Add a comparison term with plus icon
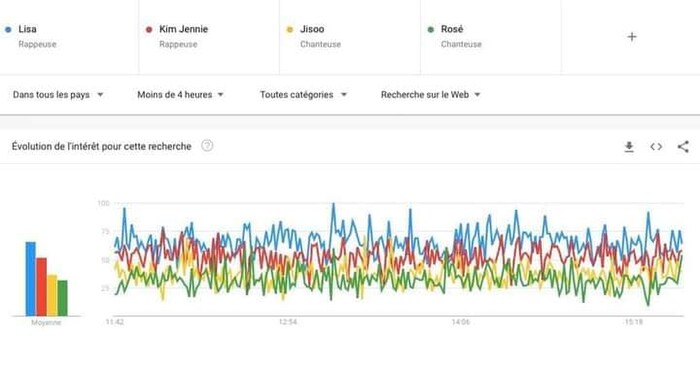700x369 pixels. click(x=632, y=37)
